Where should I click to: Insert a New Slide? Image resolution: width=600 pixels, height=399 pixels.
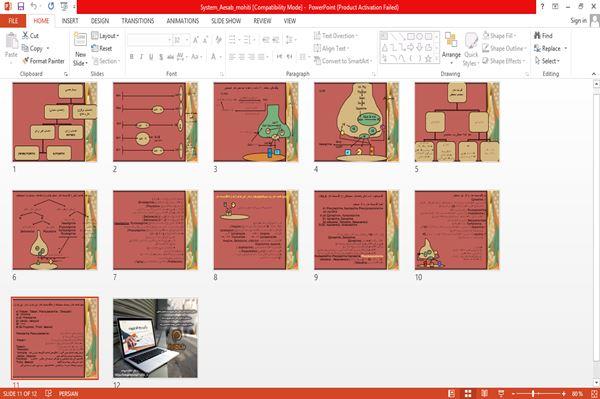[80, 50]
